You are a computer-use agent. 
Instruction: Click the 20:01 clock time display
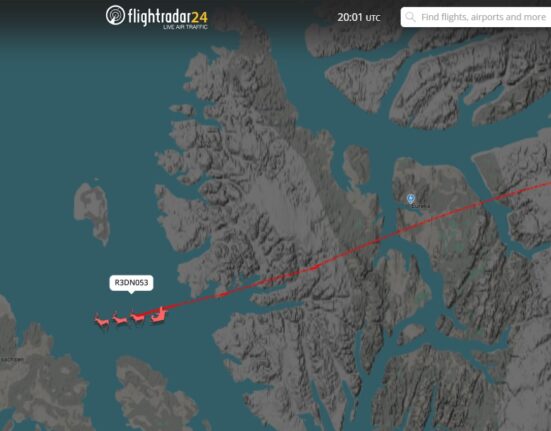(x=350, y=17)
